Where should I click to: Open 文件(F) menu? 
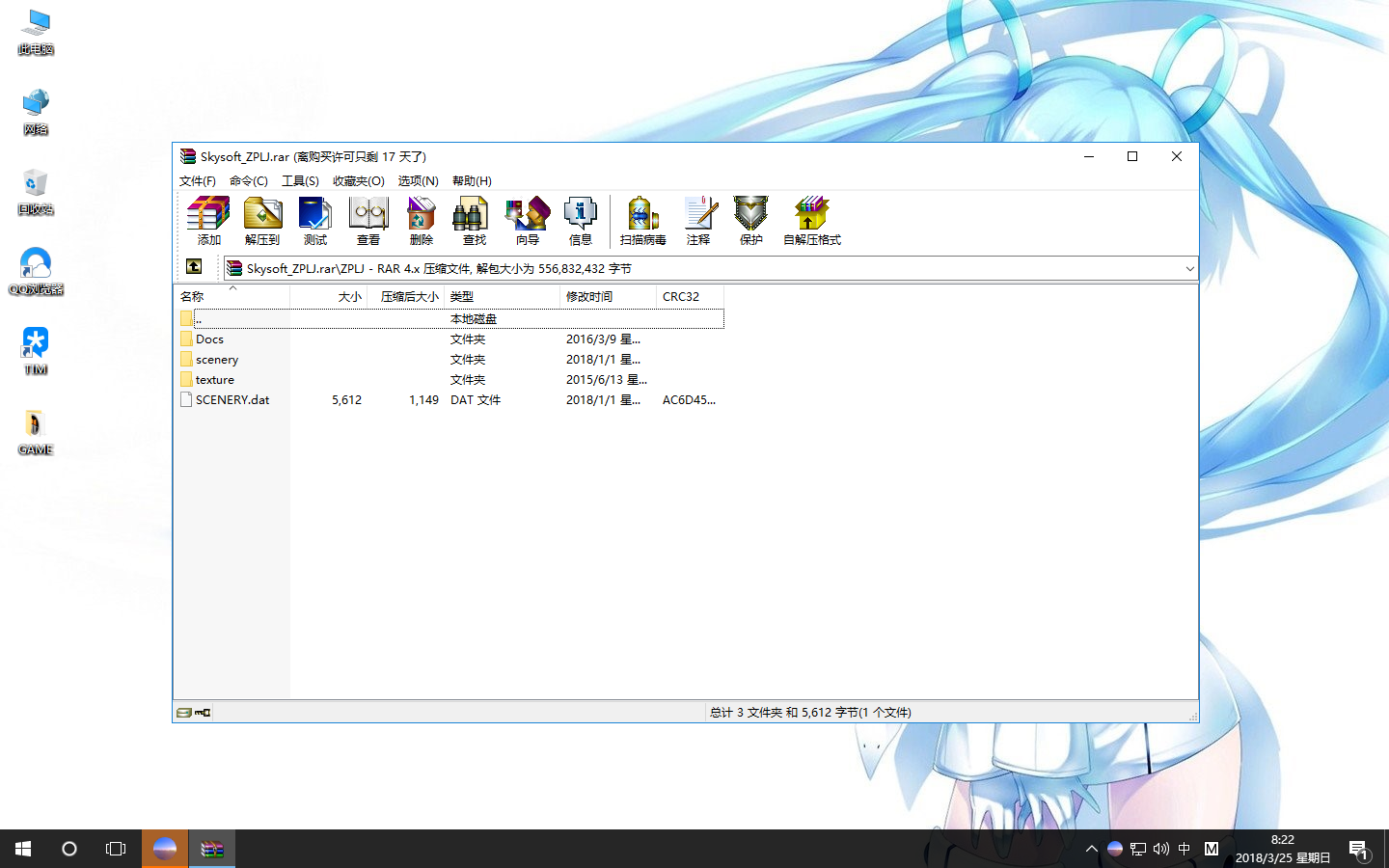pyautogui.click(x=198, y=181)
